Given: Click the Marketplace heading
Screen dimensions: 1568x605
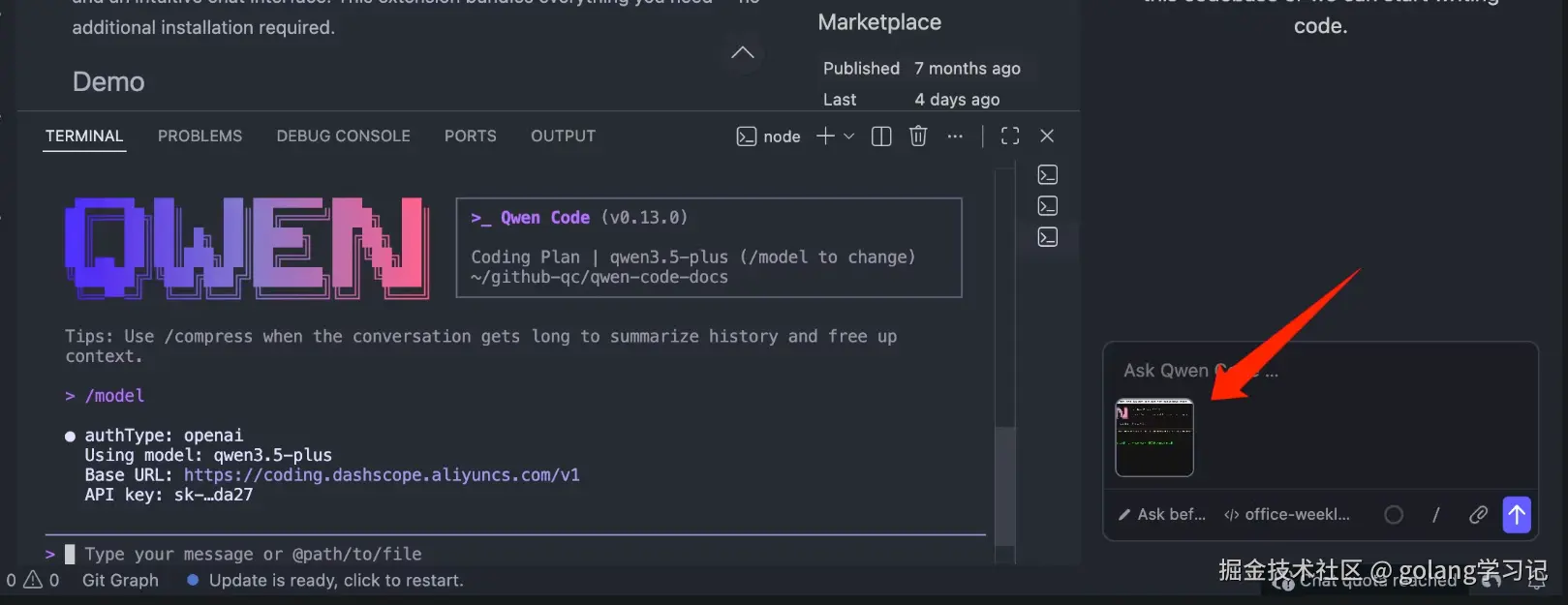Looking at the screenshot, I should pyautogui.click(x=879, y=22).
